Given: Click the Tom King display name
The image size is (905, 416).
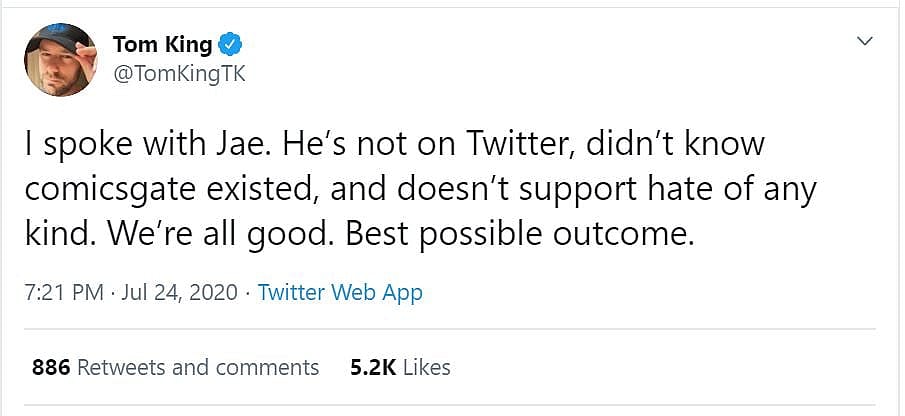Looking at the screenshot, I should click(162, 44).
